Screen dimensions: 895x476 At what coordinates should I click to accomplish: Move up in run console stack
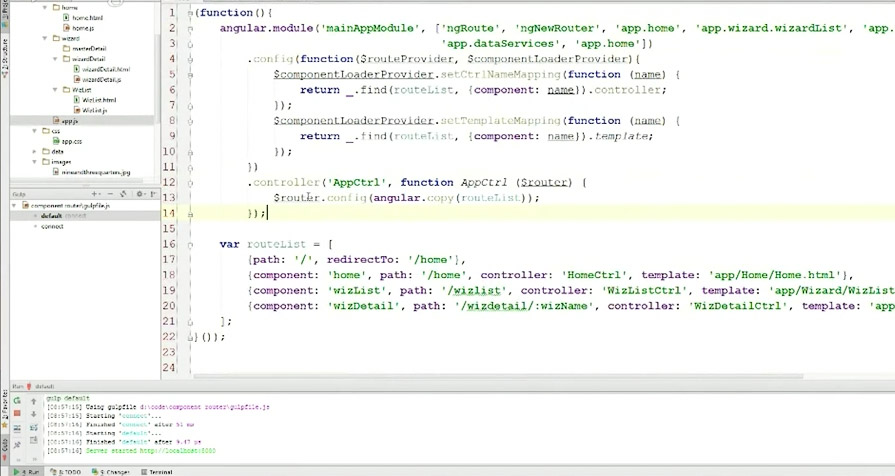coord(34,401)
